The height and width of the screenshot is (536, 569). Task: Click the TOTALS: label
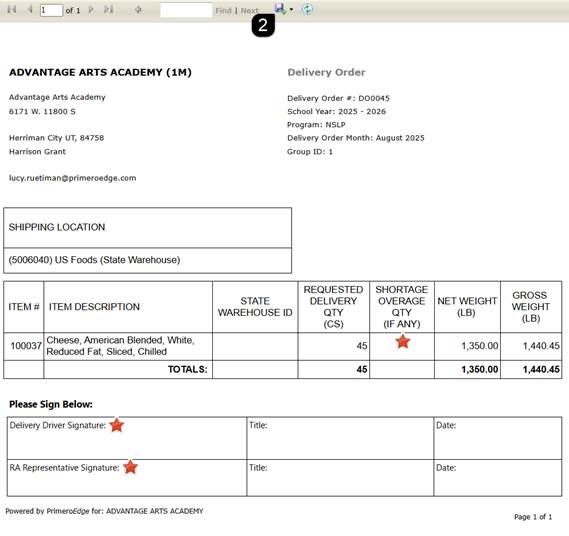(187, 369)
